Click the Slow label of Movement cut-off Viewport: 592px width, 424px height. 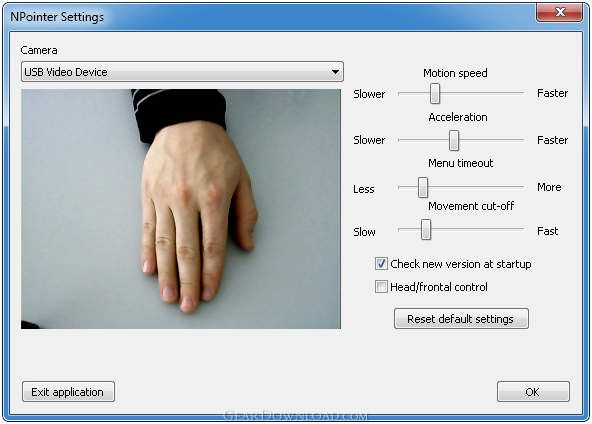pyautogui.click(x=364, y=232)
